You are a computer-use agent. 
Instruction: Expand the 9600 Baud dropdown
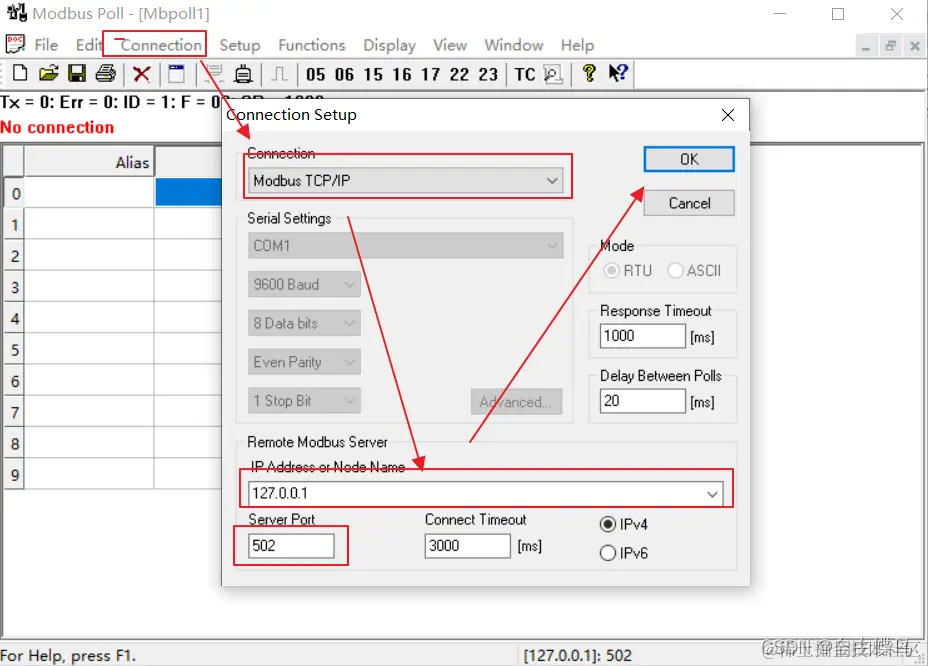pos(349,285)
